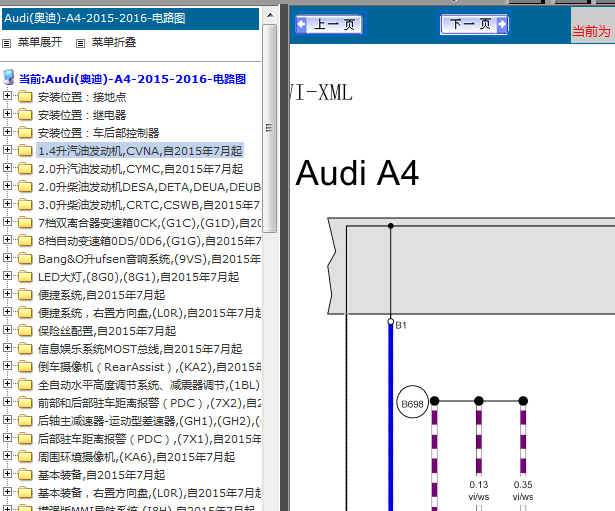Click the 上一页 previous page button
The width and height of the screenshot is (615, 511).
[x=329, y=24]
